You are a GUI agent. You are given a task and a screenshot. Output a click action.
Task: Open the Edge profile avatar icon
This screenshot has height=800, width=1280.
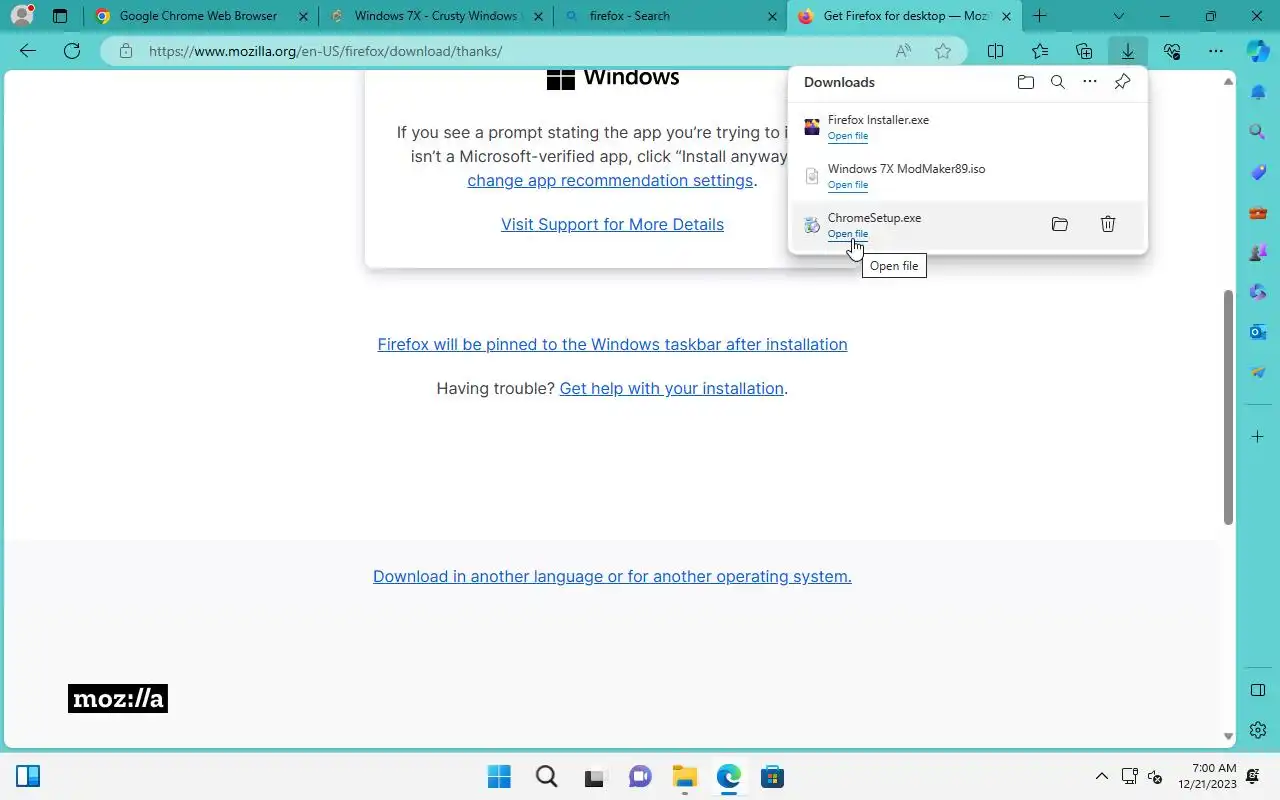[22, 15]
